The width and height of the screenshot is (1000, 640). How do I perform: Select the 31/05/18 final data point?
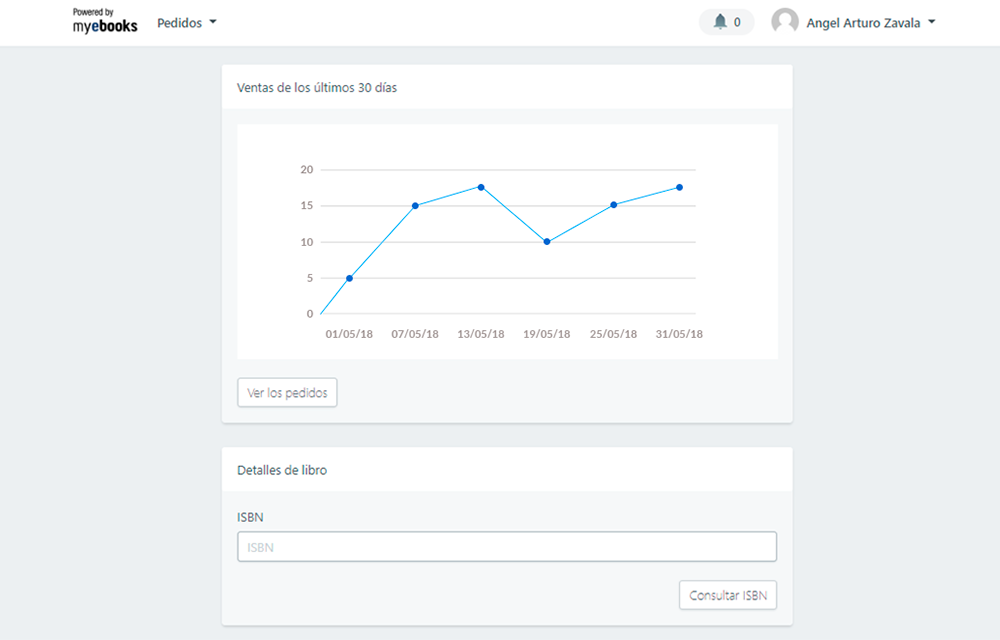point(679,187)
